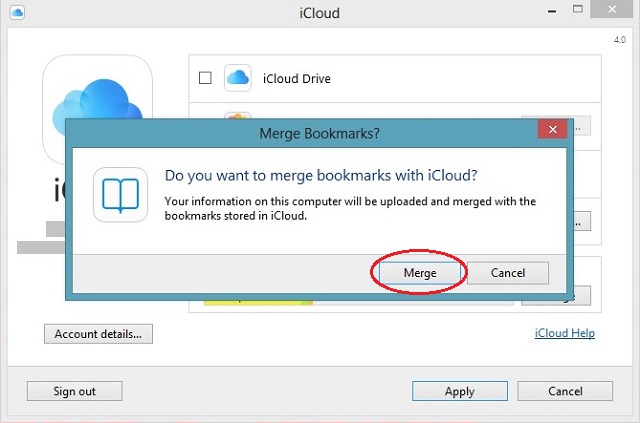Select the iCloud Drive label text

[296, 78]
